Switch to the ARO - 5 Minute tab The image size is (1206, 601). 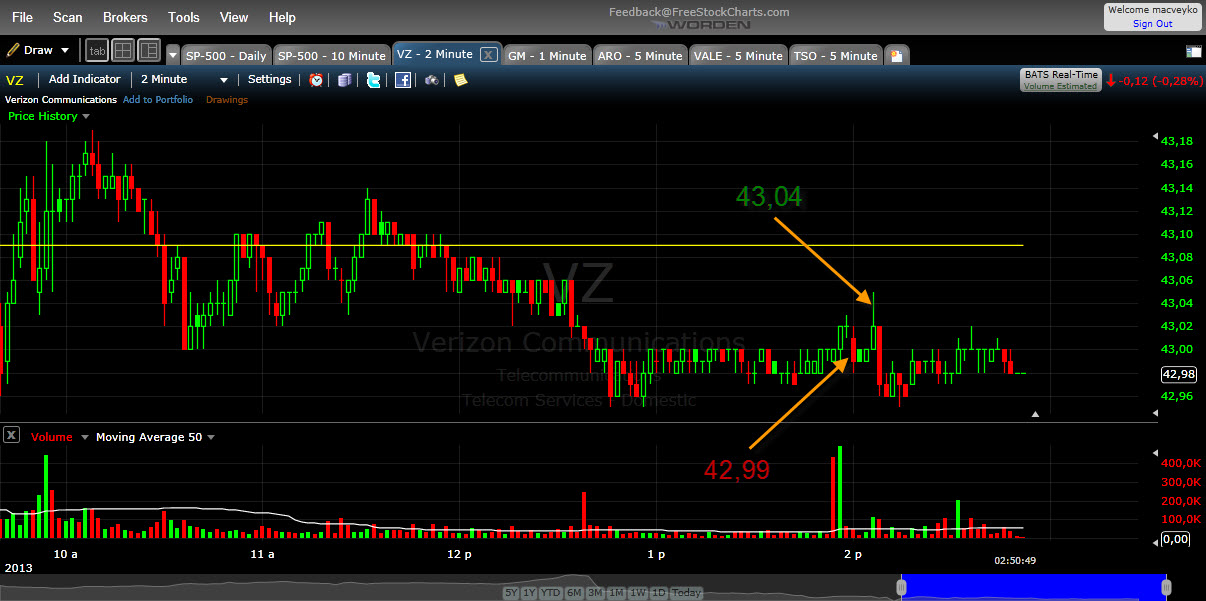640,56
